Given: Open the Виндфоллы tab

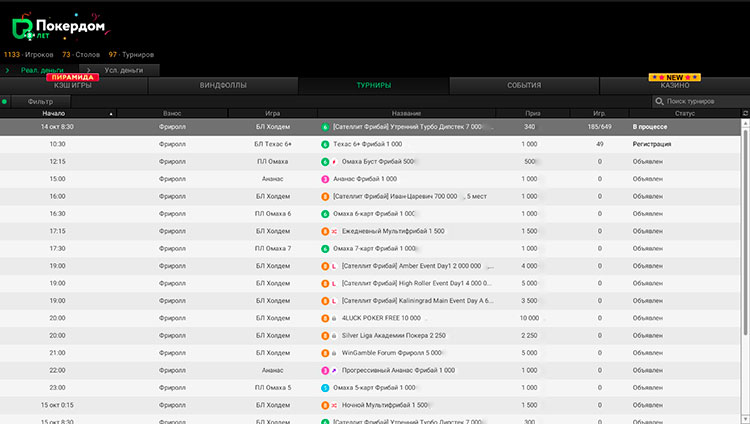Looking at the screenshot, I should (x=223, y=85).
